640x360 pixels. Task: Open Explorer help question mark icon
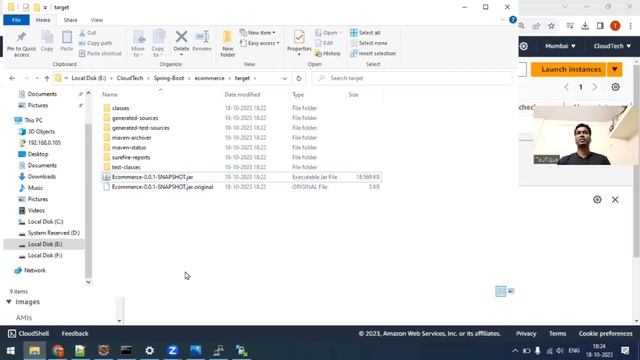(513, 20)
